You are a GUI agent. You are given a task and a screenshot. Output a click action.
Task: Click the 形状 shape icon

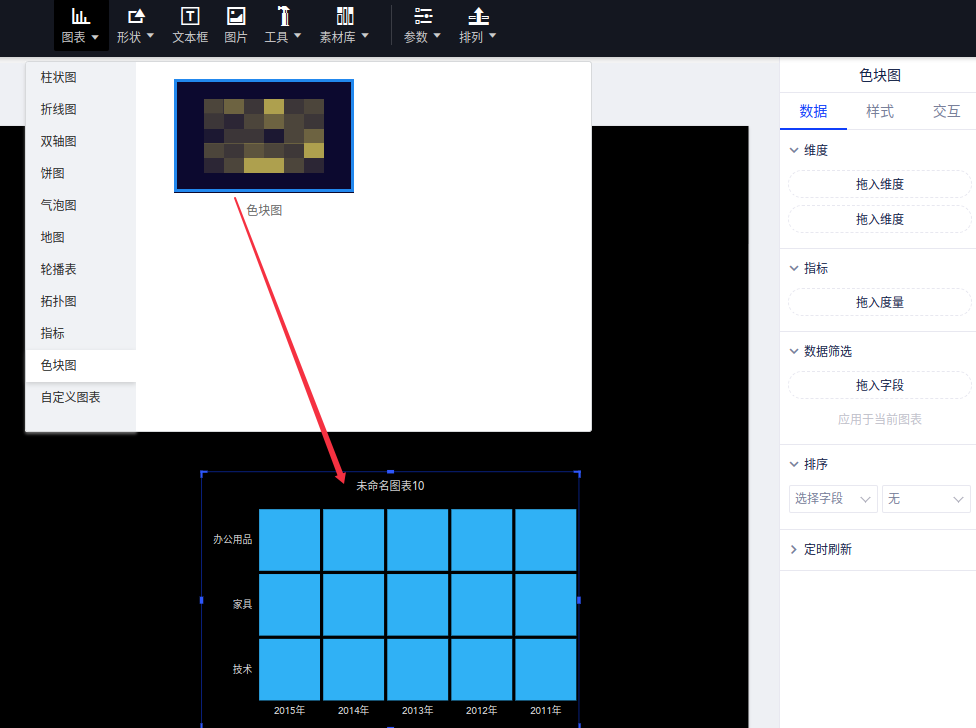(x=135, y=17)
